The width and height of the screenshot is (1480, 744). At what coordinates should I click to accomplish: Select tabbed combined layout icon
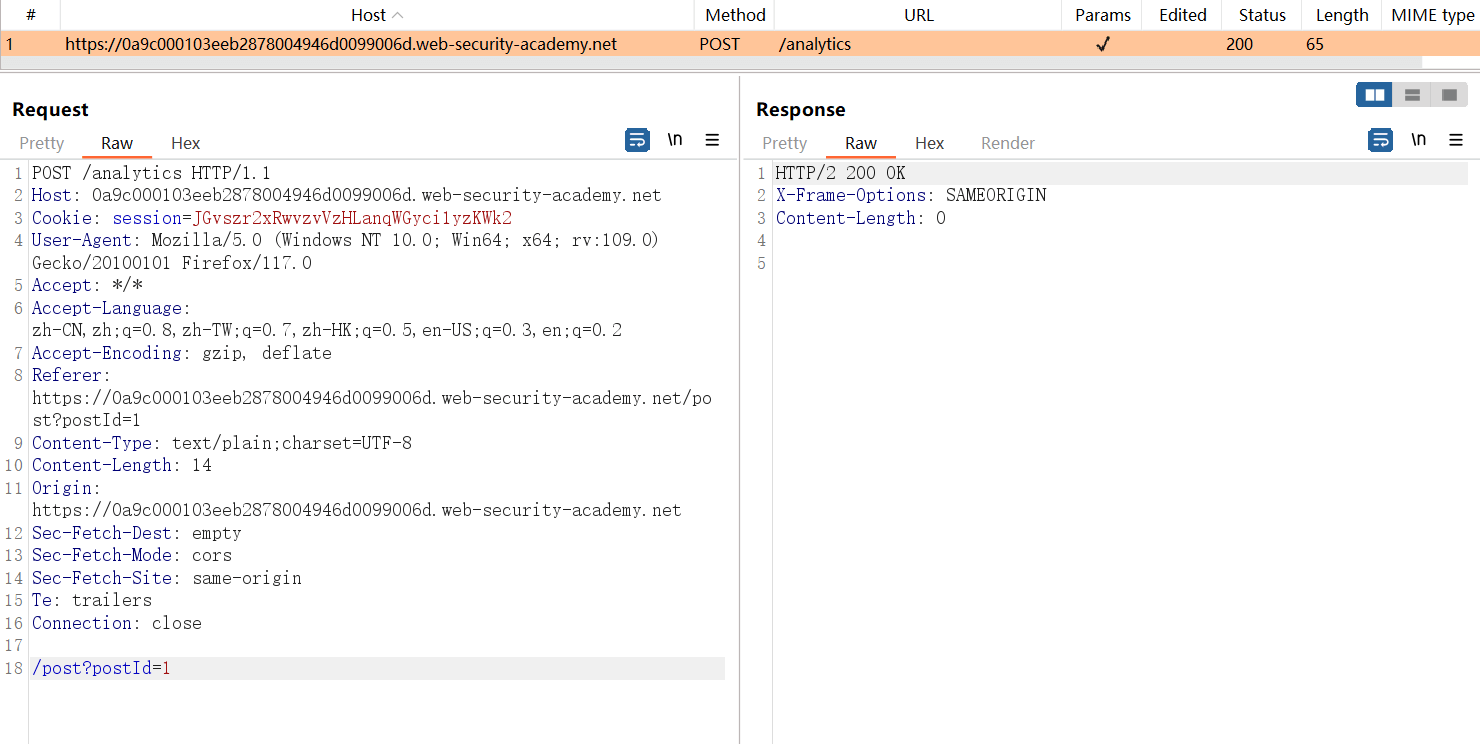click(x=1448, y=95)
